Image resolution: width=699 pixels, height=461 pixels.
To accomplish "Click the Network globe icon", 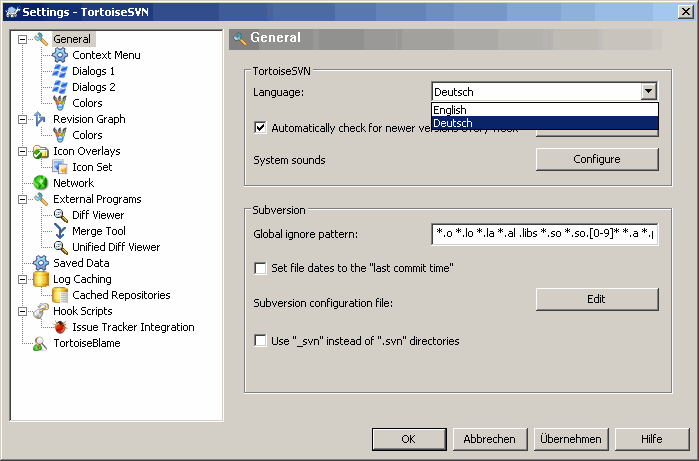I will point(41,183).
